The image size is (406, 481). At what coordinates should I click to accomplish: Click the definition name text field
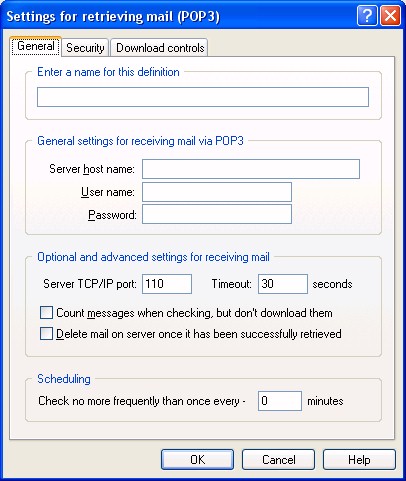click(203, 97)
